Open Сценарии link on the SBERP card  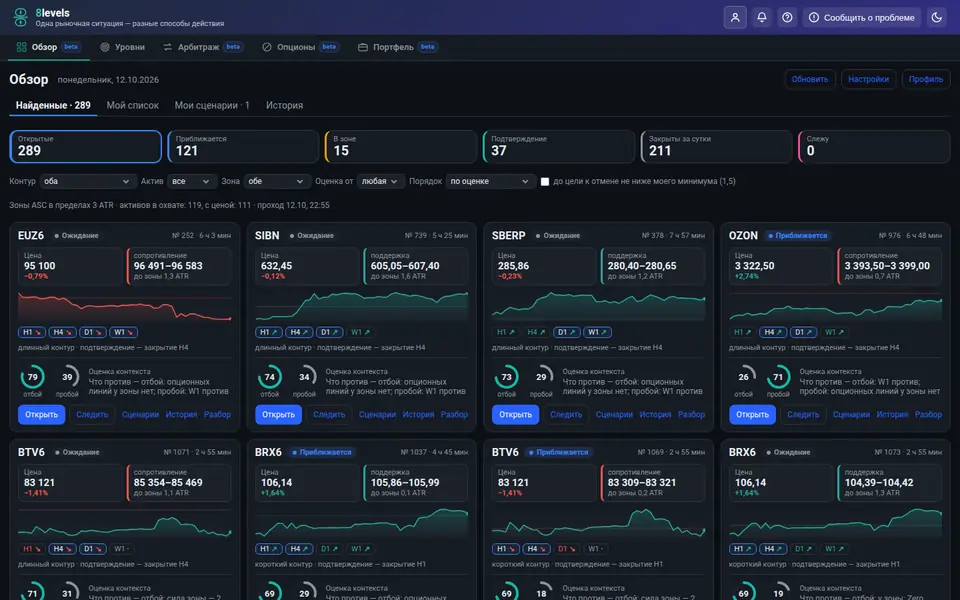[614, 414]
